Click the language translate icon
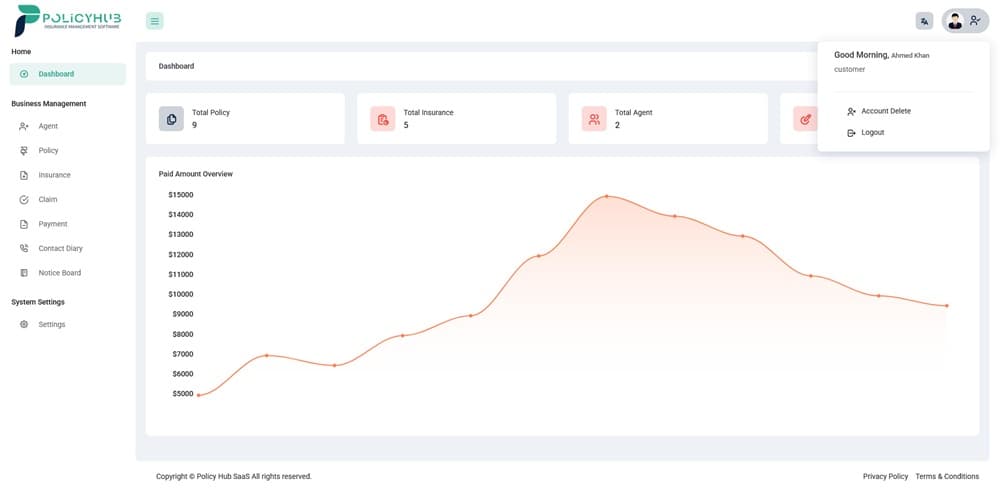 tap(924, 21)
